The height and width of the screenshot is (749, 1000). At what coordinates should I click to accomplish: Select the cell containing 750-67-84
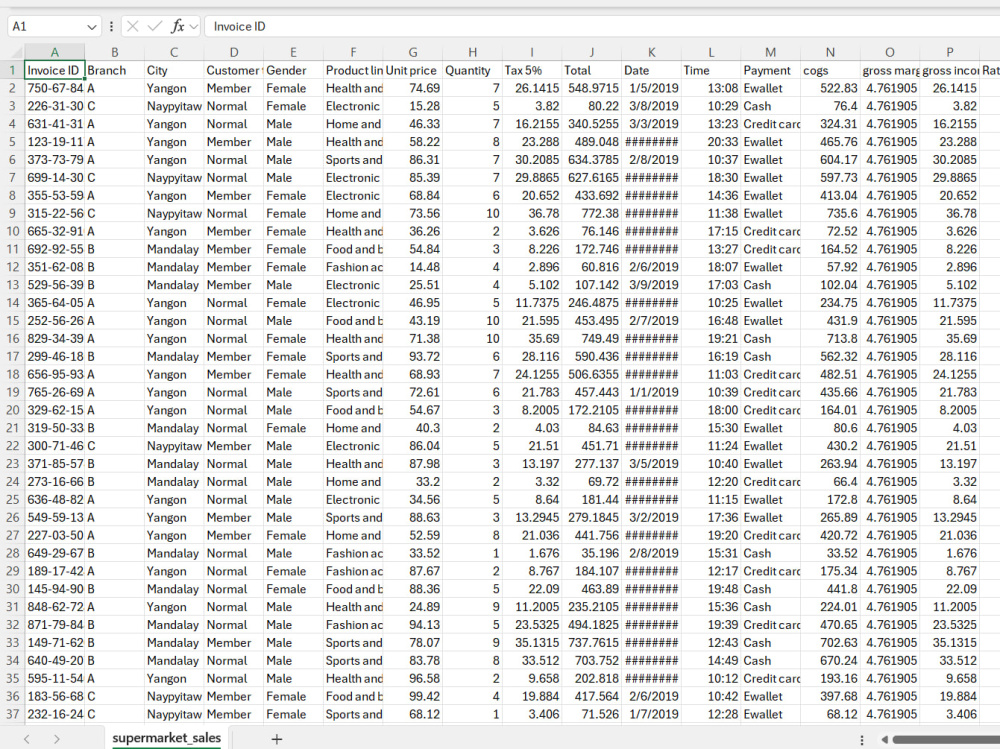tap(54, 88)
